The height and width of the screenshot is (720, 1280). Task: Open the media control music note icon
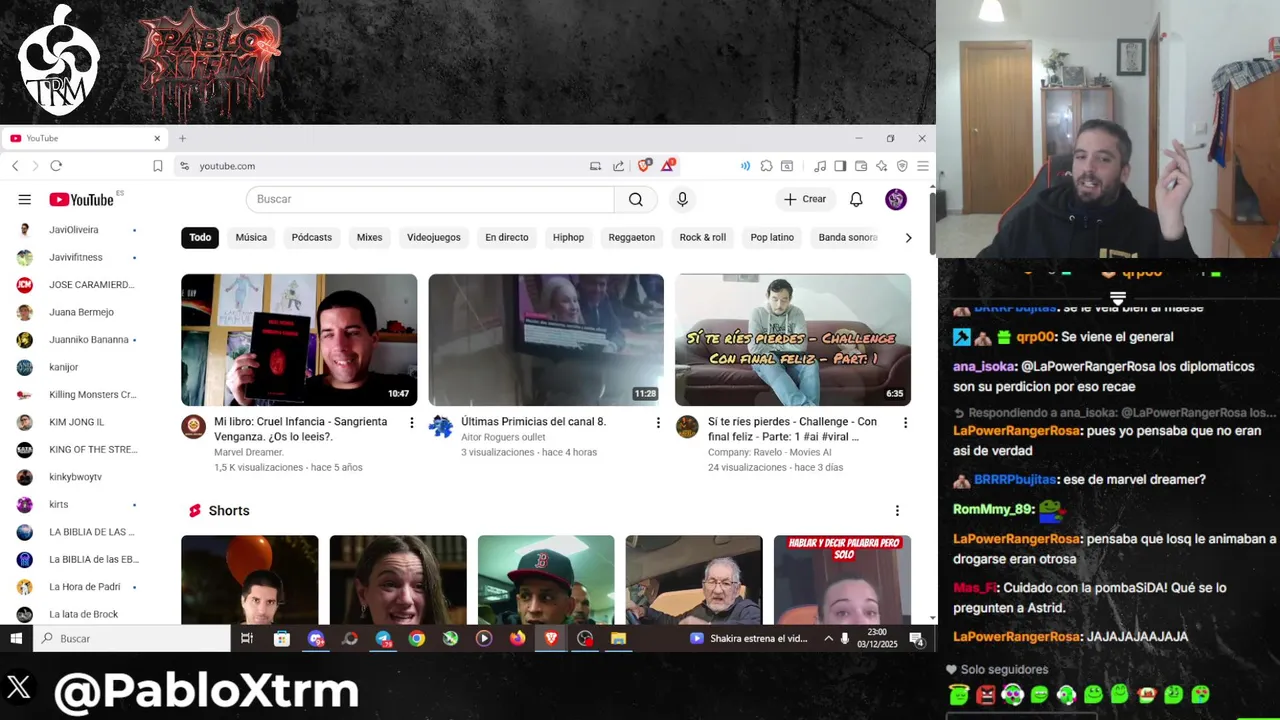point(820,166)
